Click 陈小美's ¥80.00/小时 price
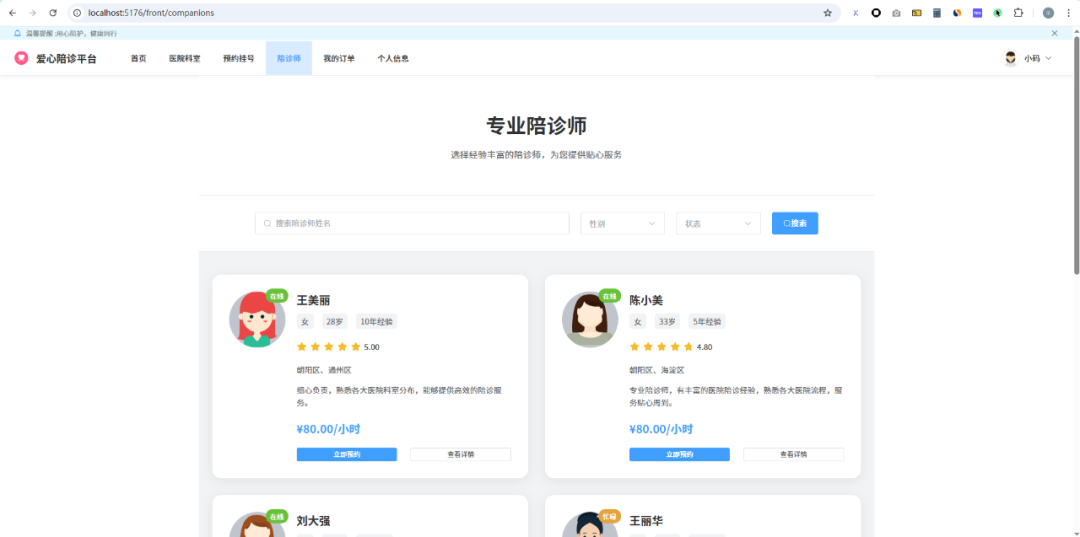Screen dimensions: 1080x537 [x=661, y=430]
